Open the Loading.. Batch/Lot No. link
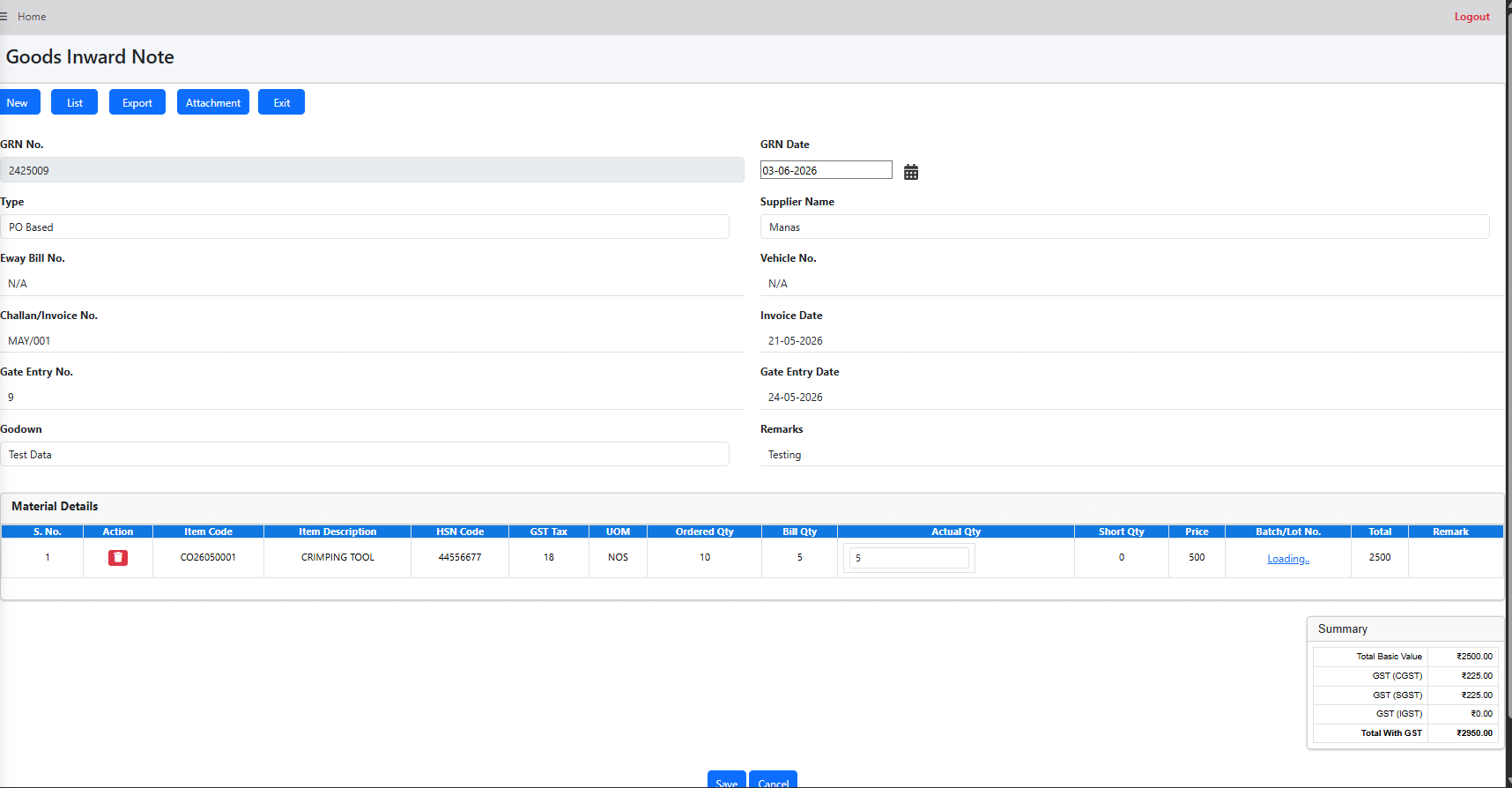 1288,559
